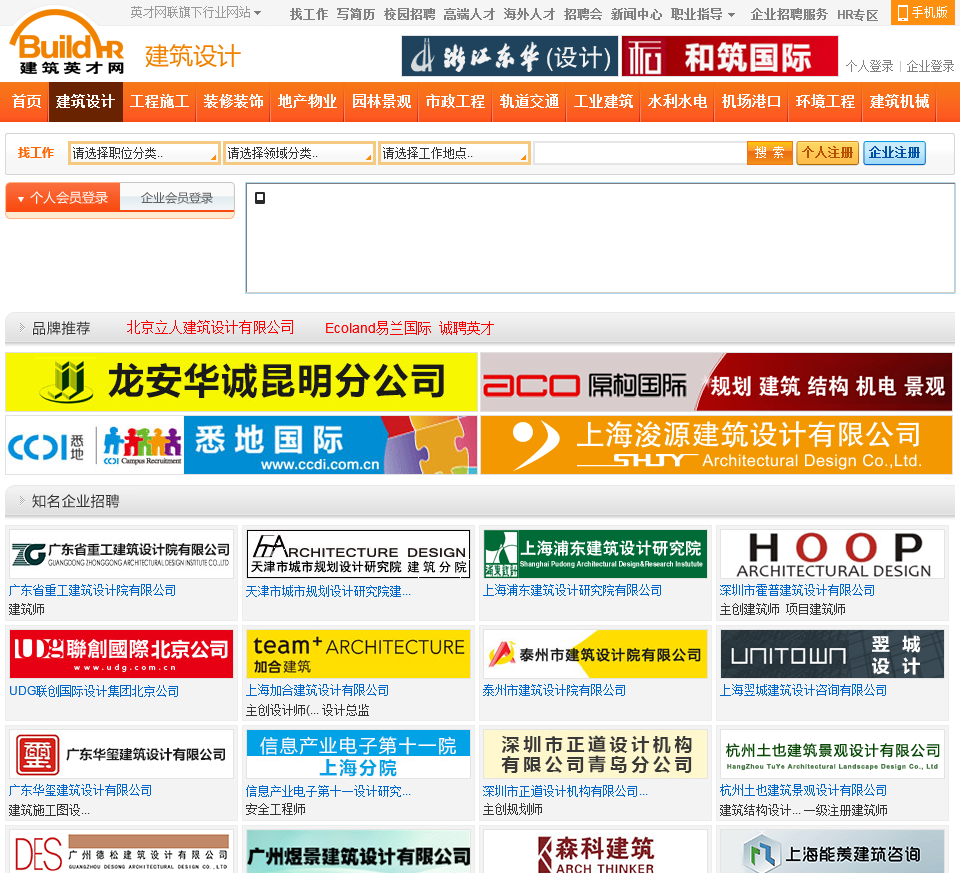Image resolution: width=960 pixels, height=873 pixels.
Task: Select the 水利水电 navigation tab
Action: click(x=678, y=102)
